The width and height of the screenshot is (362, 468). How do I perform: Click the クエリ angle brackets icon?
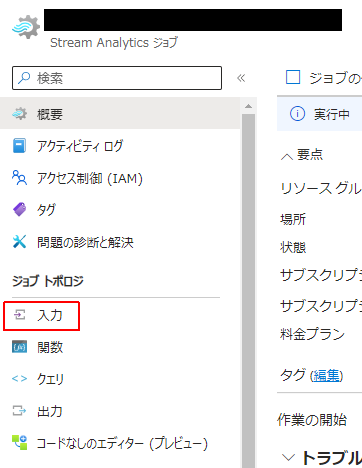(19, 379)
